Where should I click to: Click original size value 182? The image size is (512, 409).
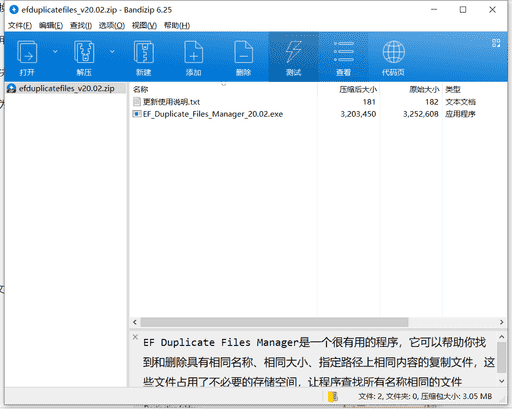coord(432,102)
